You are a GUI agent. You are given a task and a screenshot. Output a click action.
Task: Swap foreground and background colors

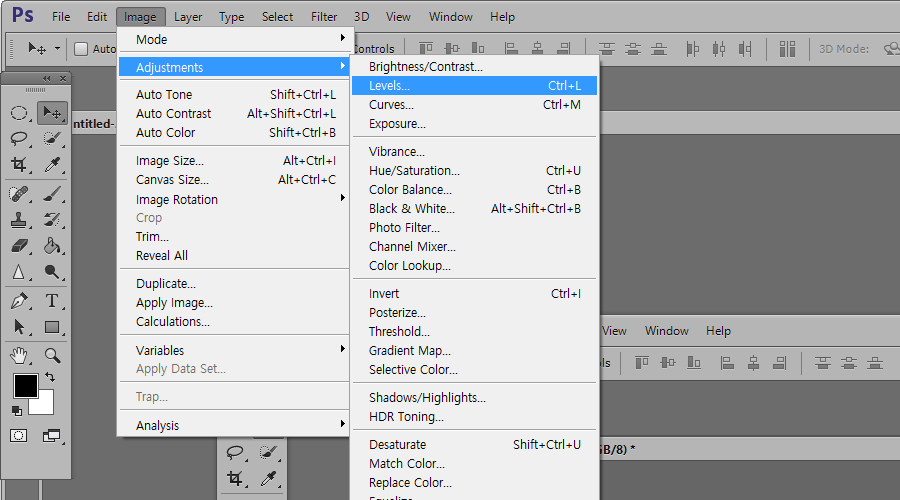[50, 378]
